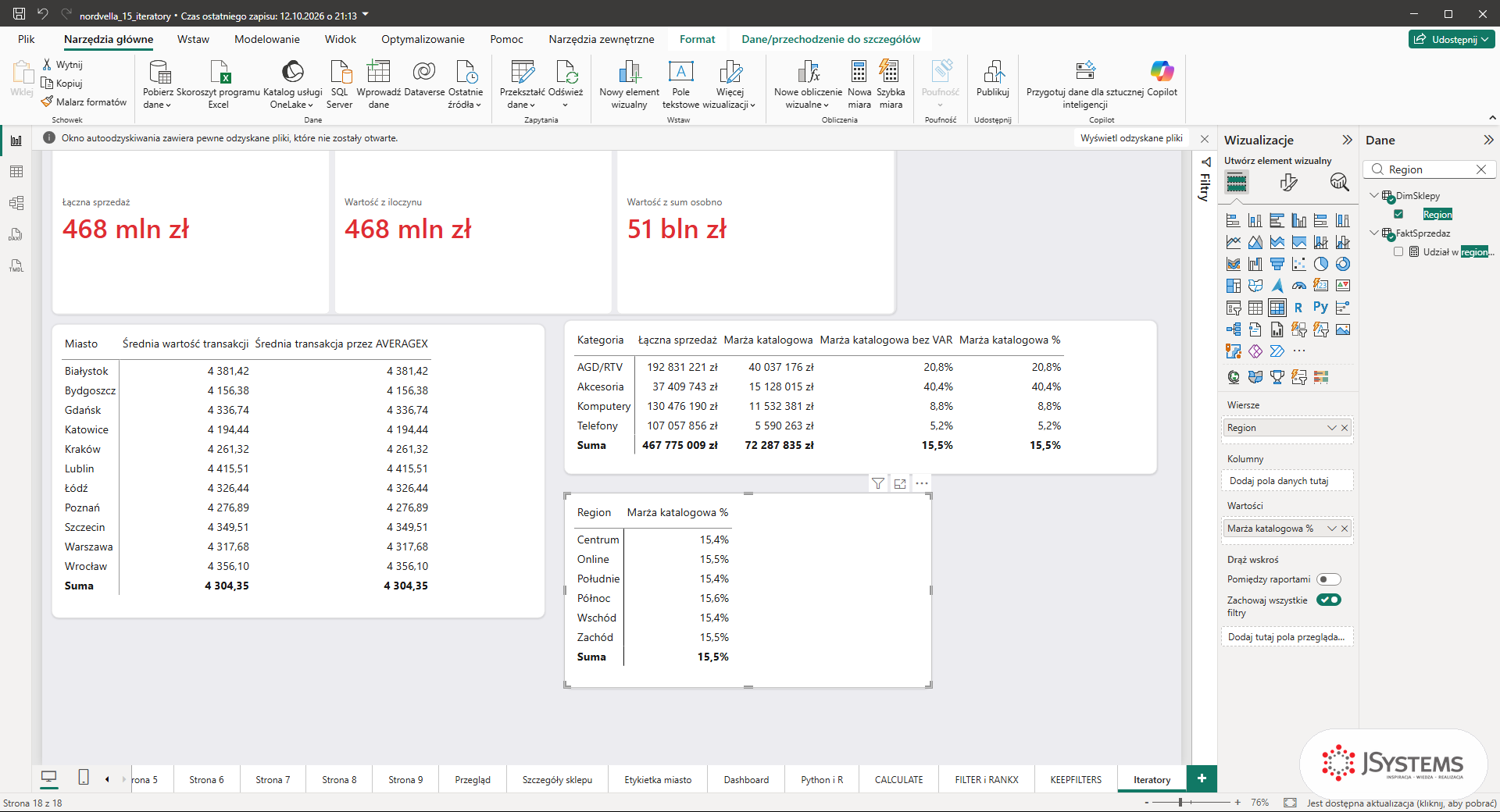The width and height of the screenshot is (1500, 812).
Task: Add a new page with plus button
Action: (1202, 778)
